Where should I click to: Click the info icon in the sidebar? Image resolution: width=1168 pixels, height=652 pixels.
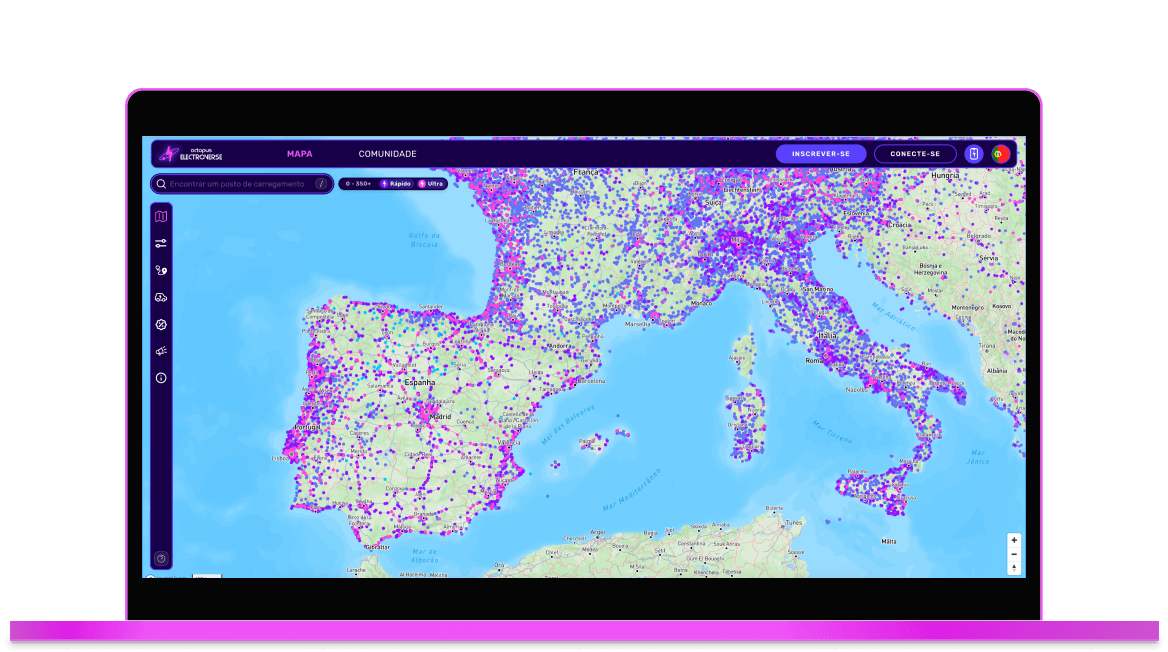coord(161,377)
